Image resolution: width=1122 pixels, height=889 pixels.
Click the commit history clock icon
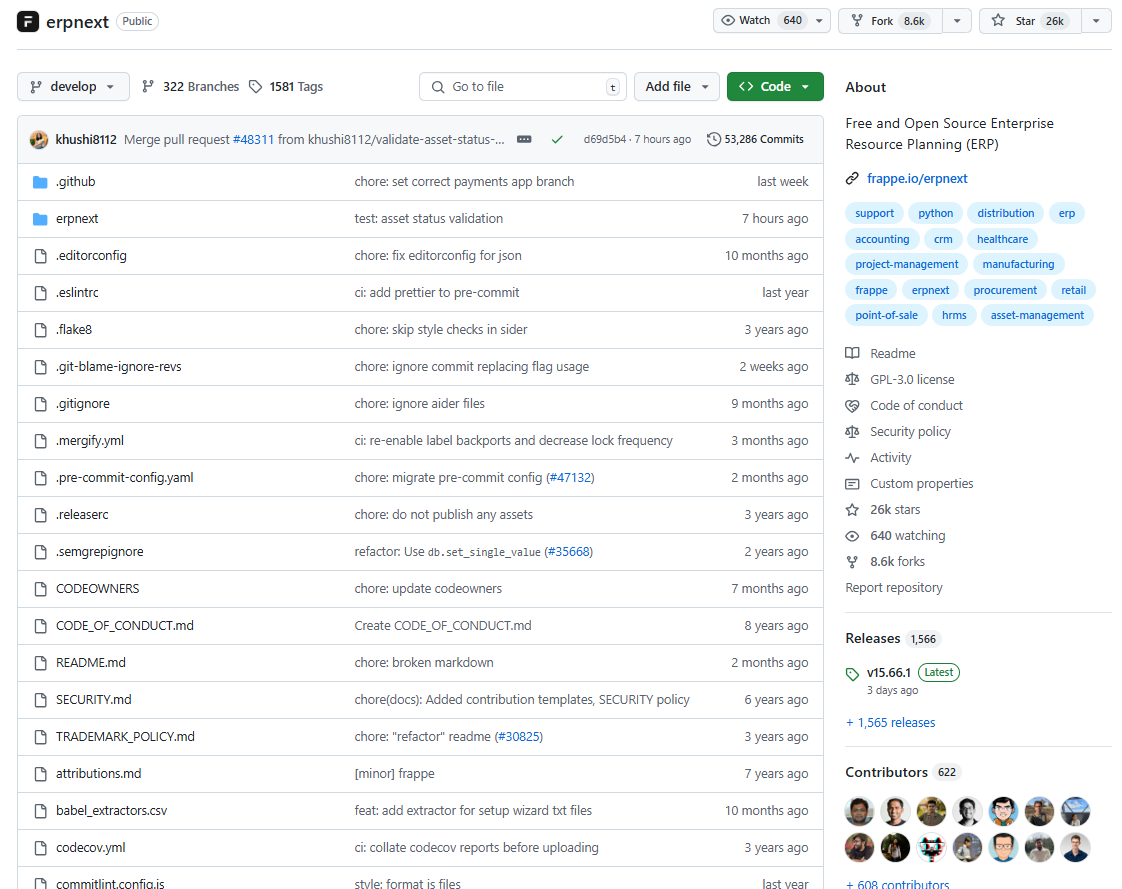(713, 140)
